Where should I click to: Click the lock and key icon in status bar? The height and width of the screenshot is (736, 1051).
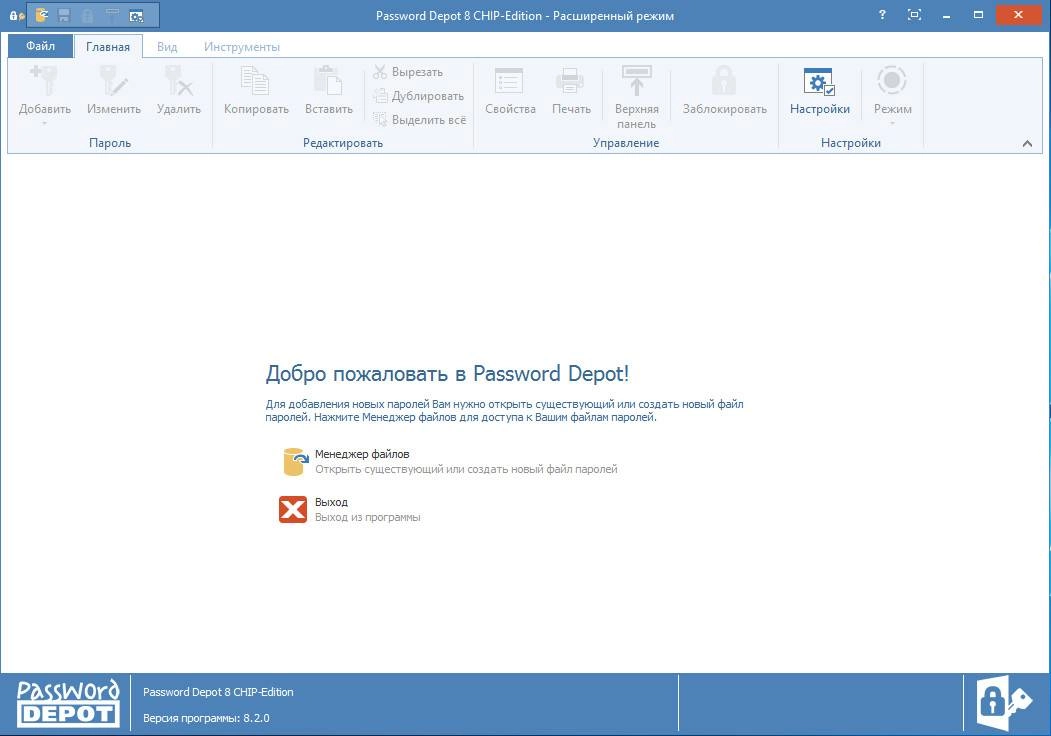tap(1003, 703)
